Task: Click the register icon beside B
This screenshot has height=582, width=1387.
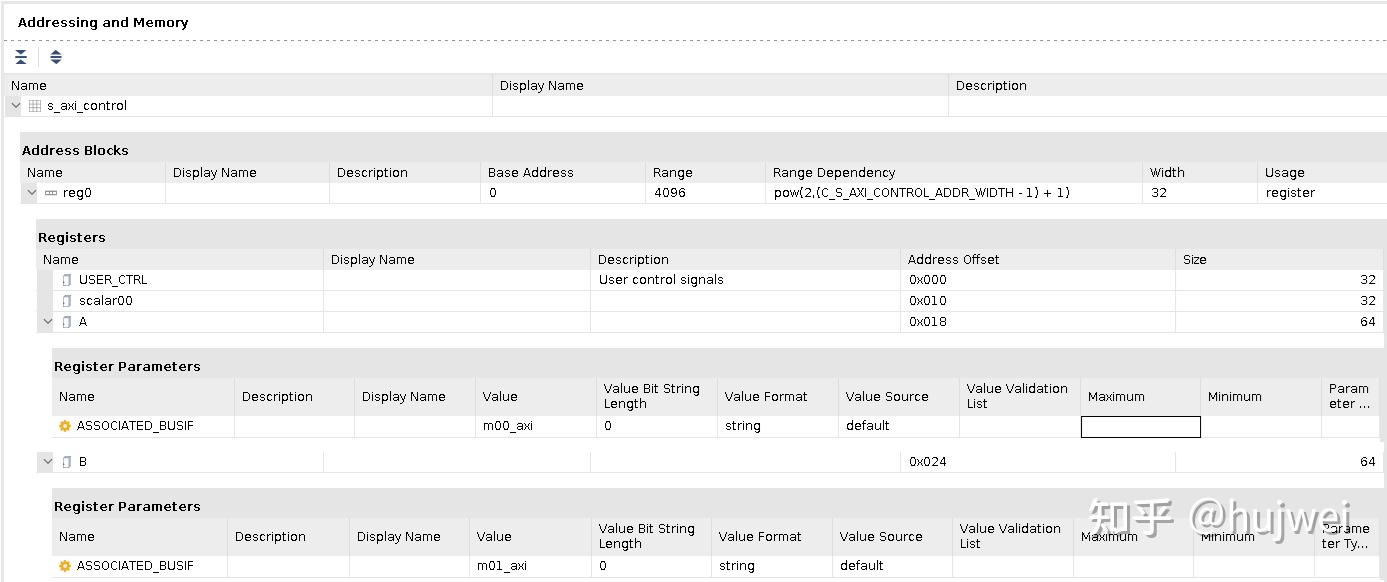Action: (x=65, y=461)
